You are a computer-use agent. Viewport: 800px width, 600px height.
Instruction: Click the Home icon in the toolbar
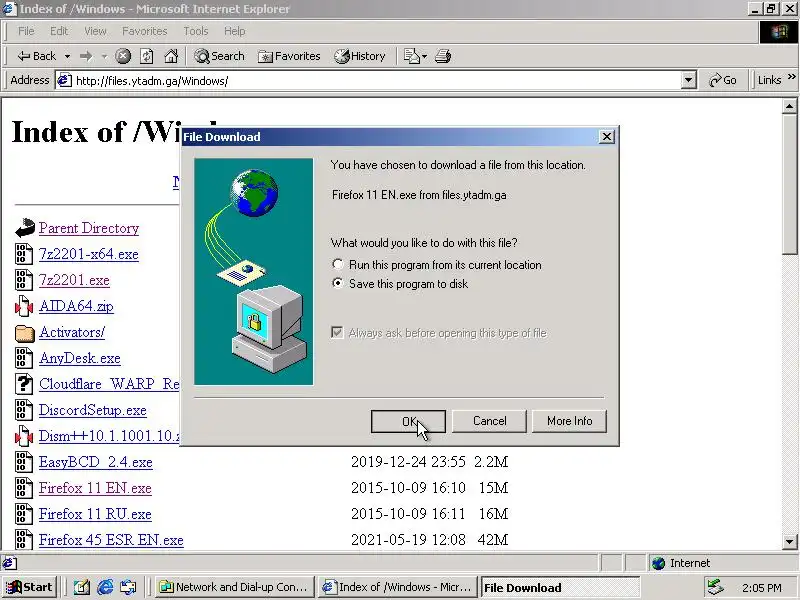171,56
